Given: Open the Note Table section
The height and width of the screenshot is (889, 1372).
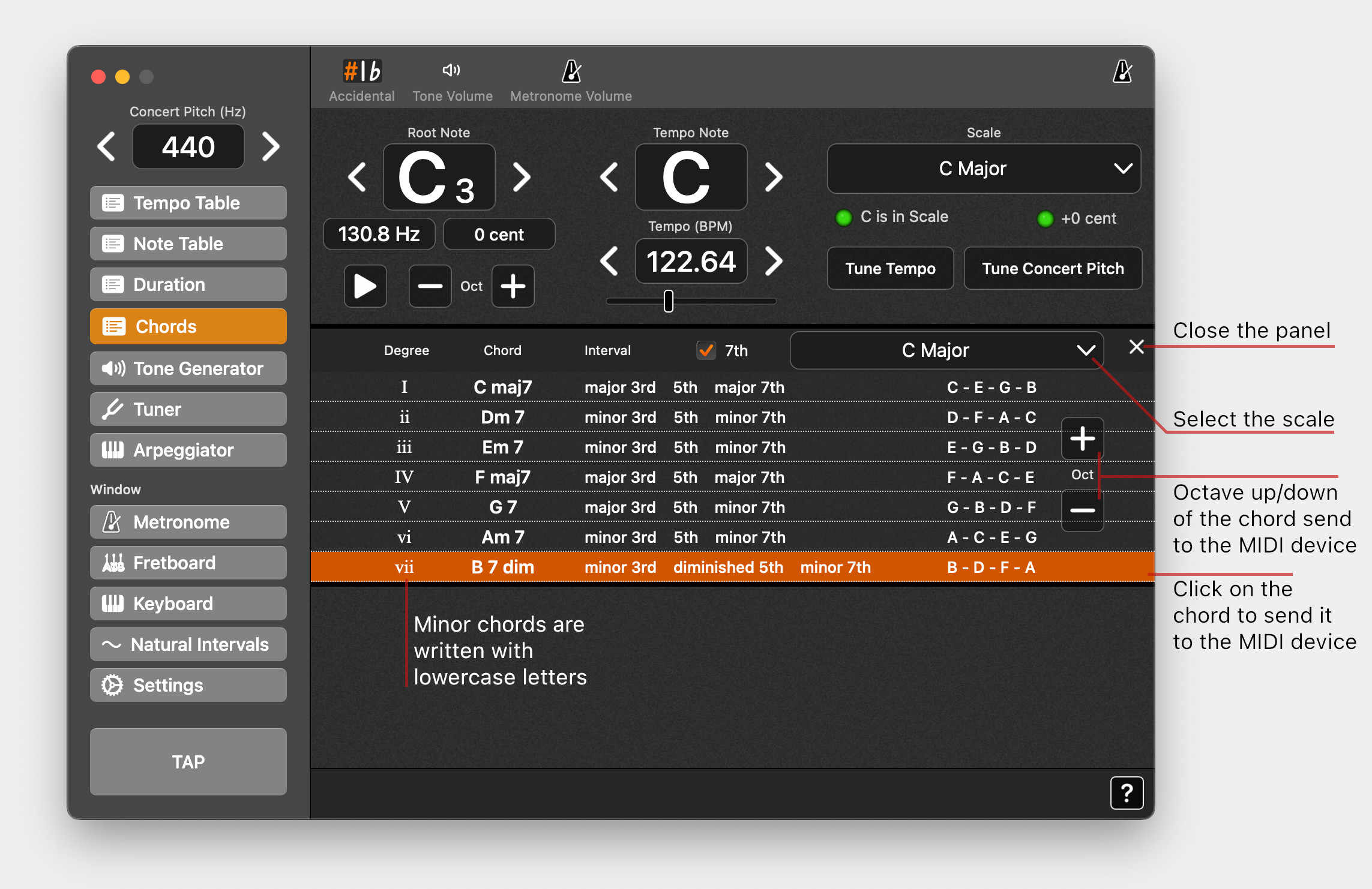Looking at the screenshot, I should click(188, 244).
